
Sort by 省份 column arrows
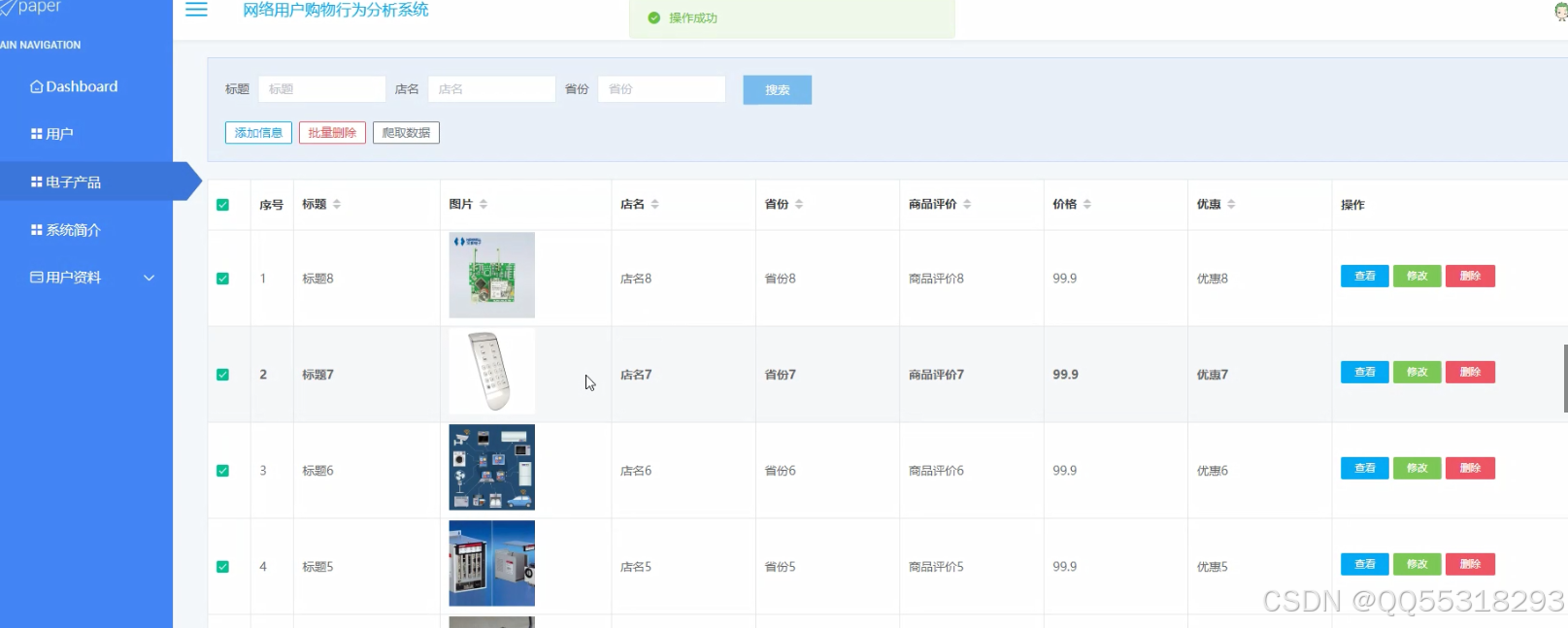[799, 204]
